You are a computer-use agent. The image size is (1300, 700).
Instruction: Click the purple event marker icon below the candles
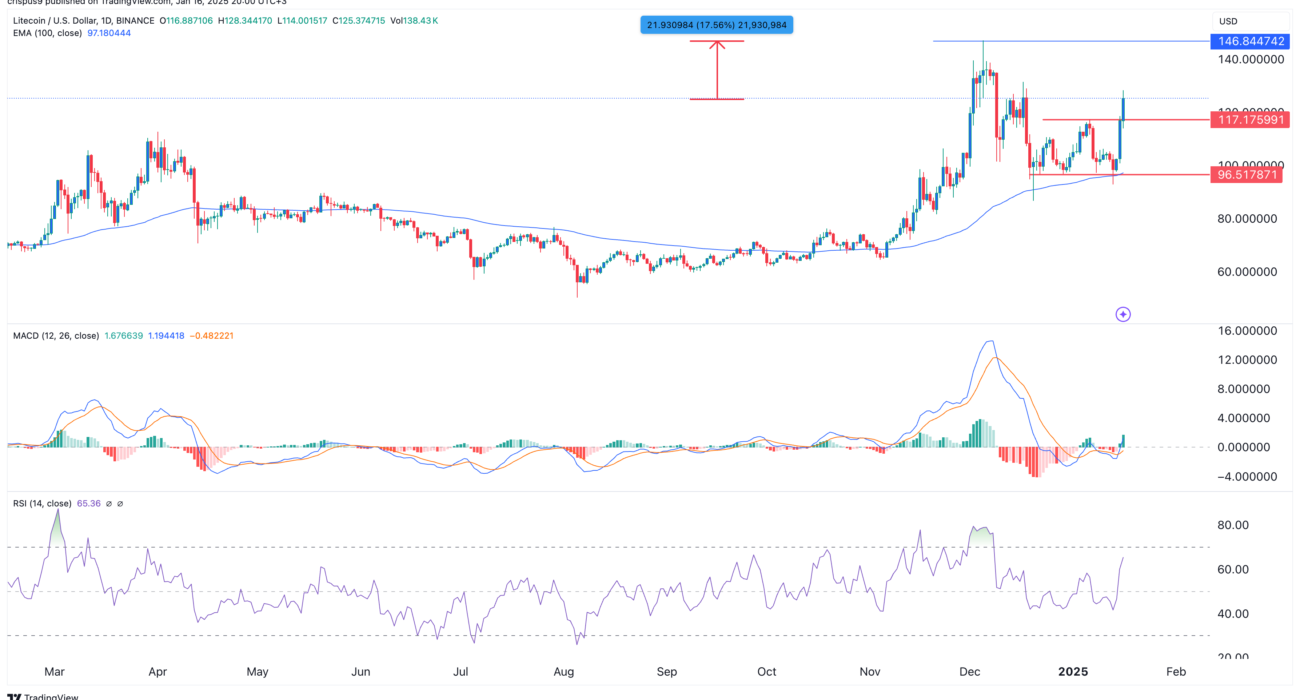coord(1123,314)
